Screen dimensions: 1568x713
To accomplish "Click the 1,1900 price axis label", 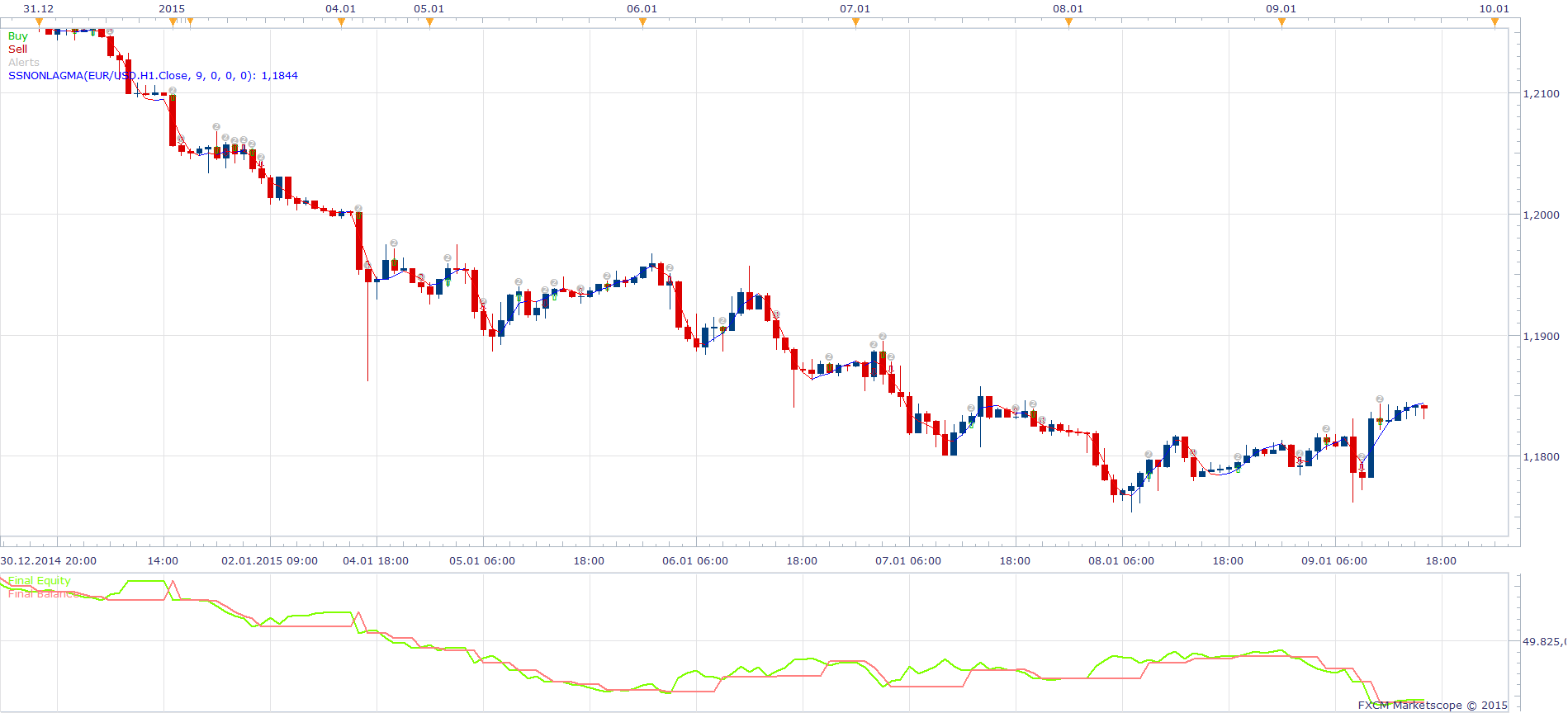I will coord(1541,337).
